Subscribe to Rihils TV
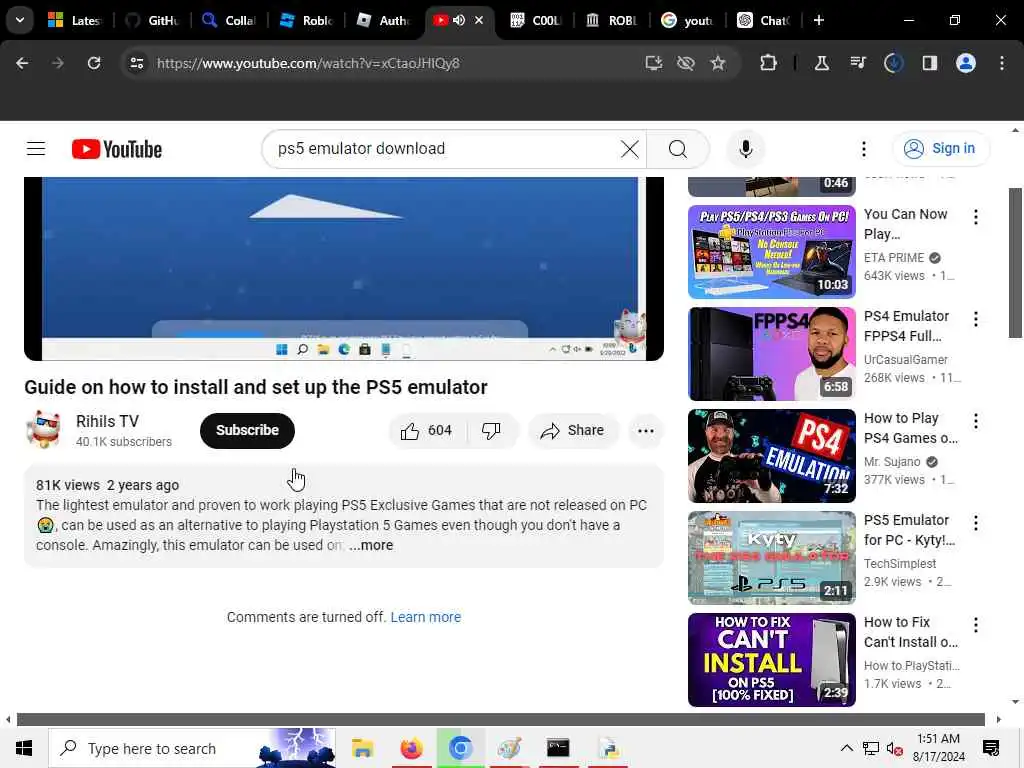1024x768 pixels. tap(248, 430)
